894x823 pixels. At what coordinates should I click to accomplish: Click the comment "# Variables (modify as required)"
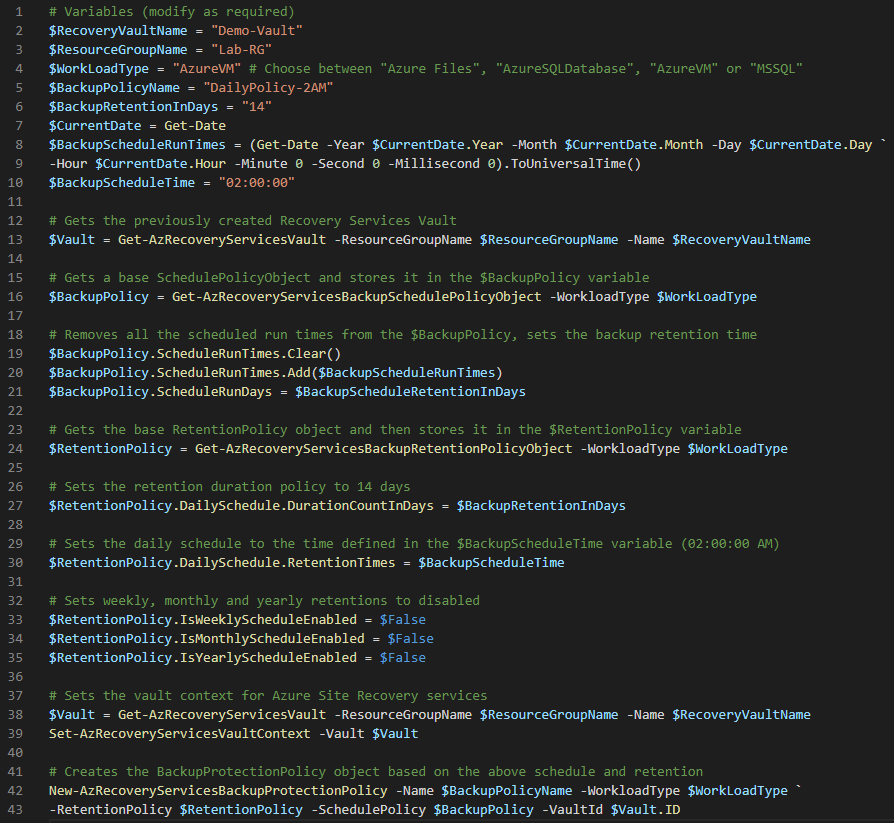point(172,12)
